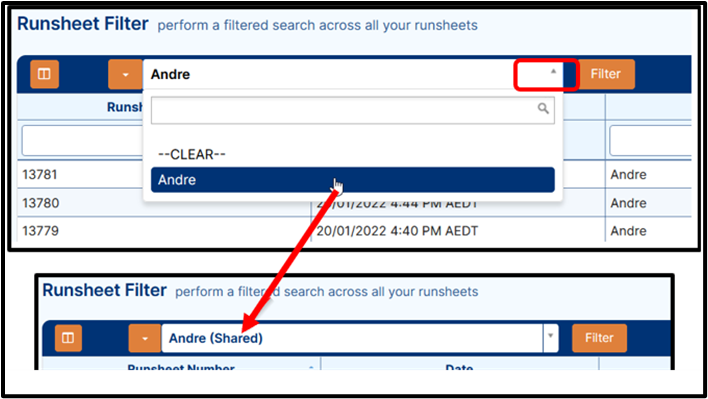Click the bottom Filter button
Image resolution: width=708 pixels, height=399 pixels.
tap(599, 338)
